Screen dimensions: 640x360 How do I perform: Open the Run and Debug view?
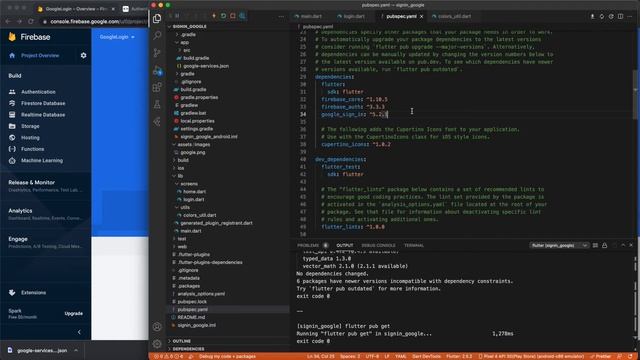pos(157,70)
